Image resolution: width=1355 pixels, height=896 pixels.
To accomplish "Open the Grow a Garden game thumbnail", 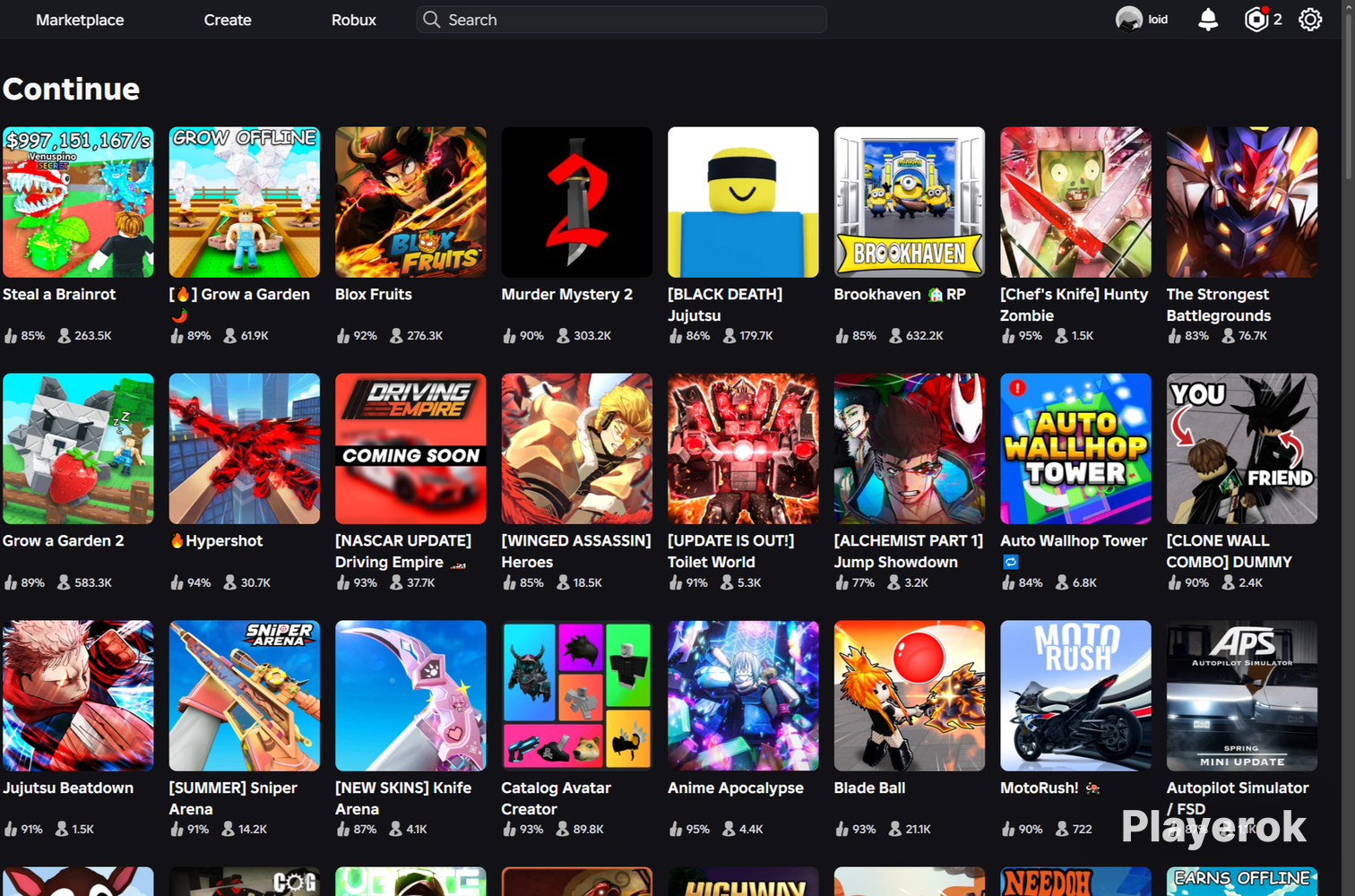I will pos(245,202).
